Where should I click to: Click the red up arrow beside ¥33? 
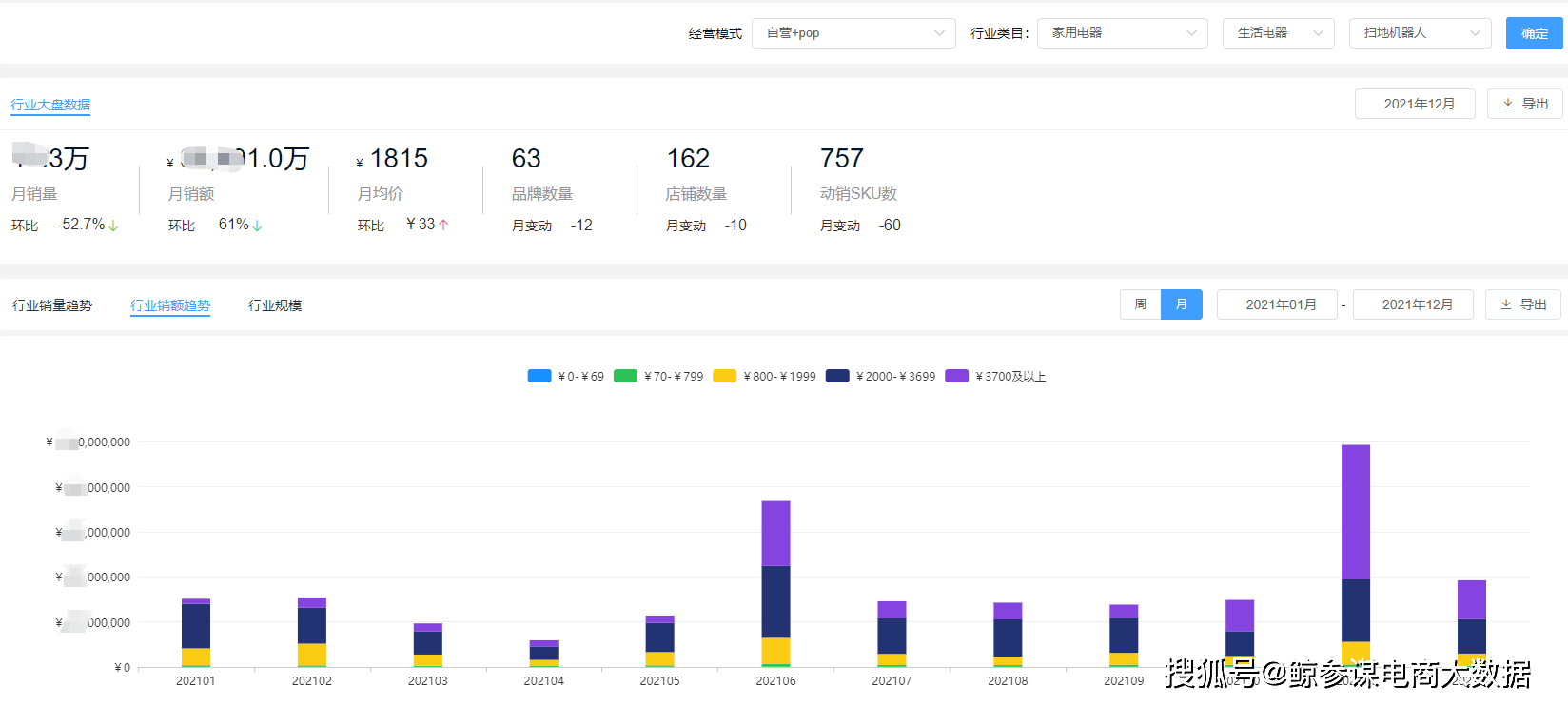(x=443, y=225)
